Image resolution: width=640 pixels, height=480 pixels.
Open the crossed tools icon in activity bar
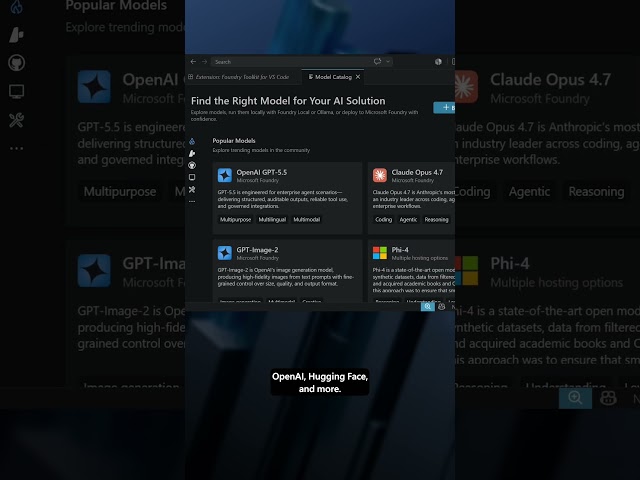(x=192, y=189)
